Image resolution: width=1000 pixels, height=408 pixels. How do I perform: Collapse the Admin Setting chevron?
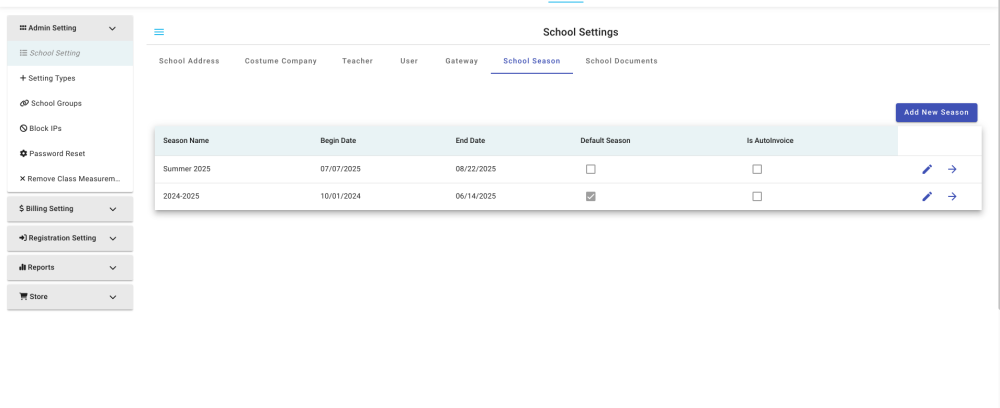coord(113,28)
